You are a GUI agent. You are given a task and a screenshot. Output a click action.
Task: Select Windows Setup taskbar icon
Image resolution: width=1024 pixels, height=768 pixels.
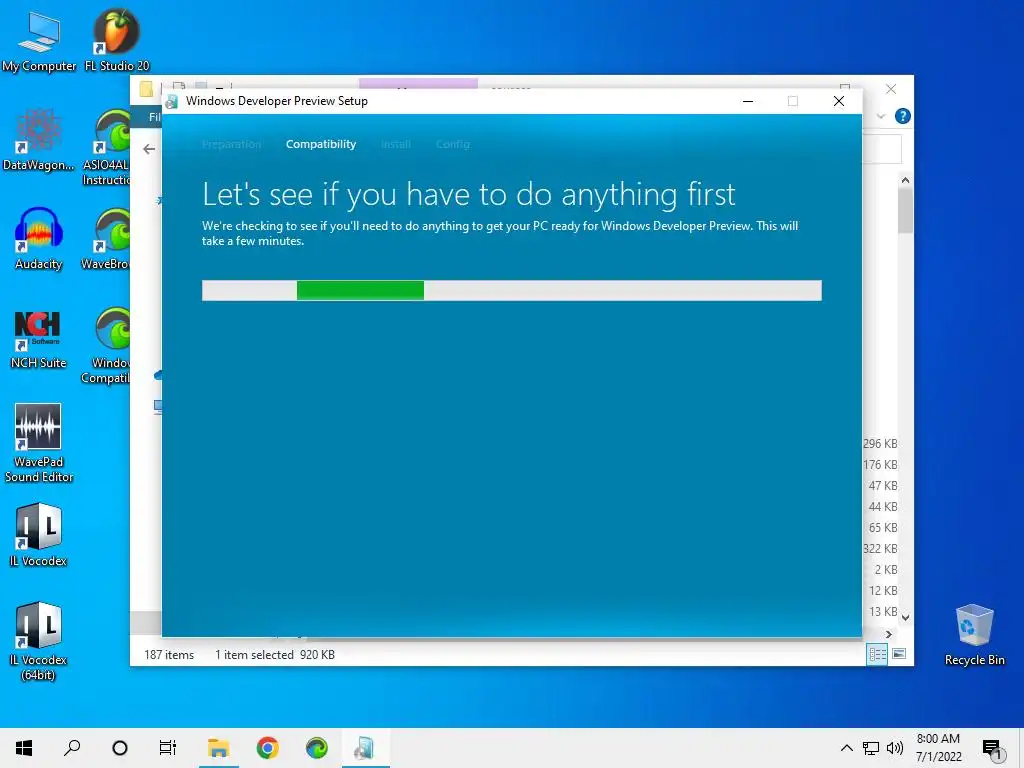point(366,748)
